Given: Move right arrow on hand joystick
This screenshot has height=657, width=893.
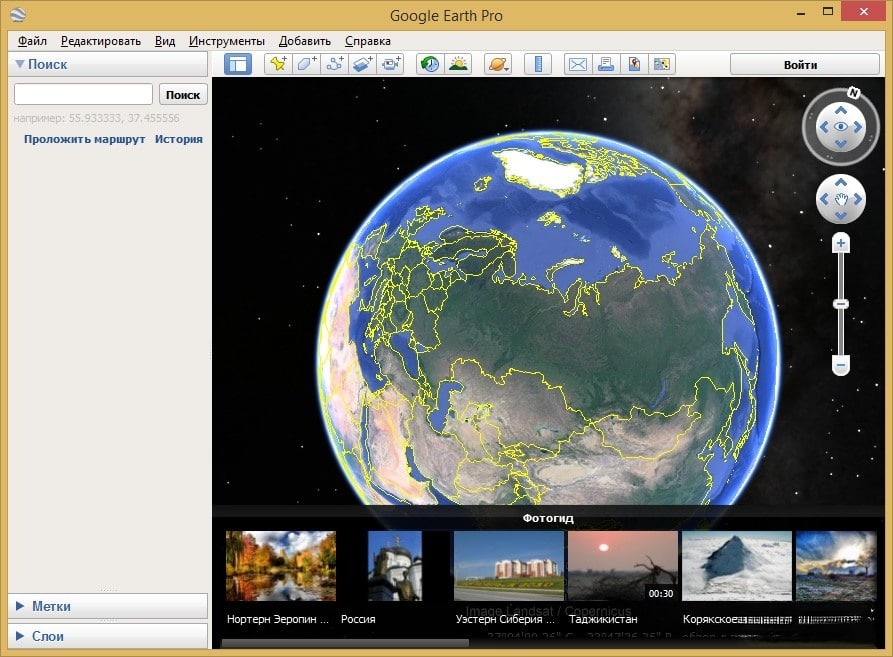Looking at the screenshot, I should click(x=858, y=199).
